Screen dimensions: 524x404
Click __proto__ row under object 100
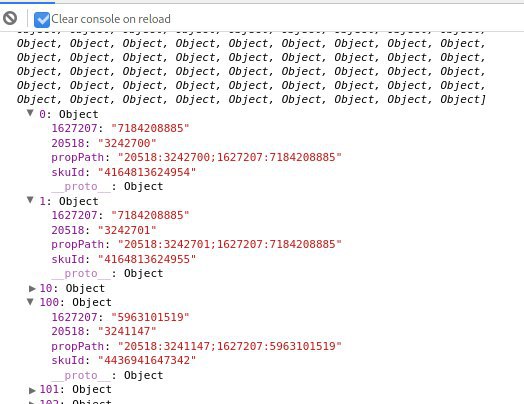(x=107, y=375)
